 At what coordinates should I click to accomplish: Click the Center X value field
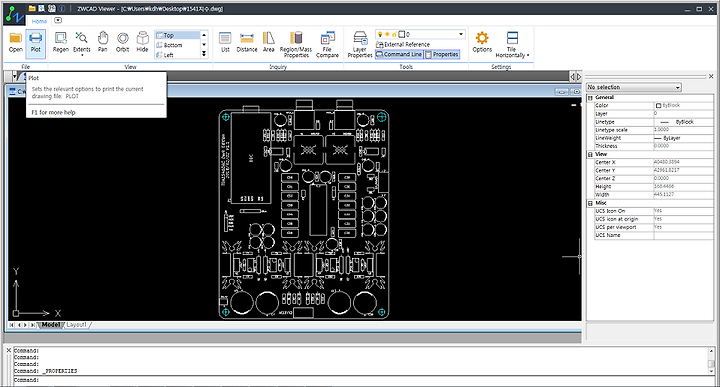pyautogui.click(x=683, y=162)
